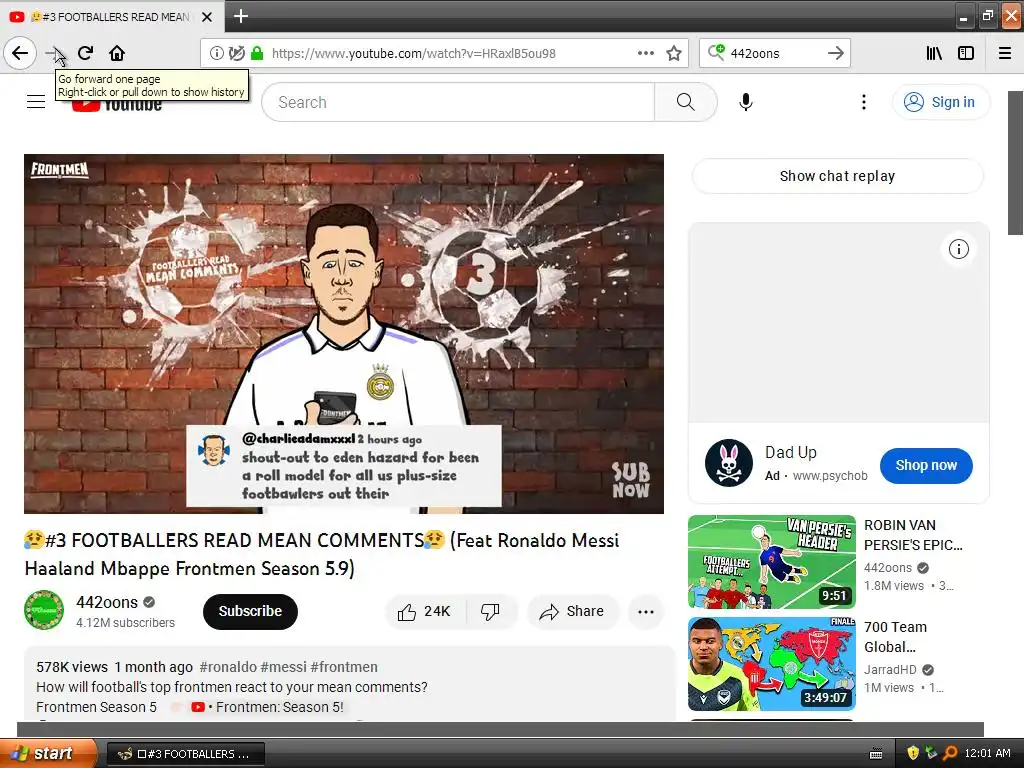Click the forward navigation arrow
This screenshot has width=1024, height=768.
55,53
